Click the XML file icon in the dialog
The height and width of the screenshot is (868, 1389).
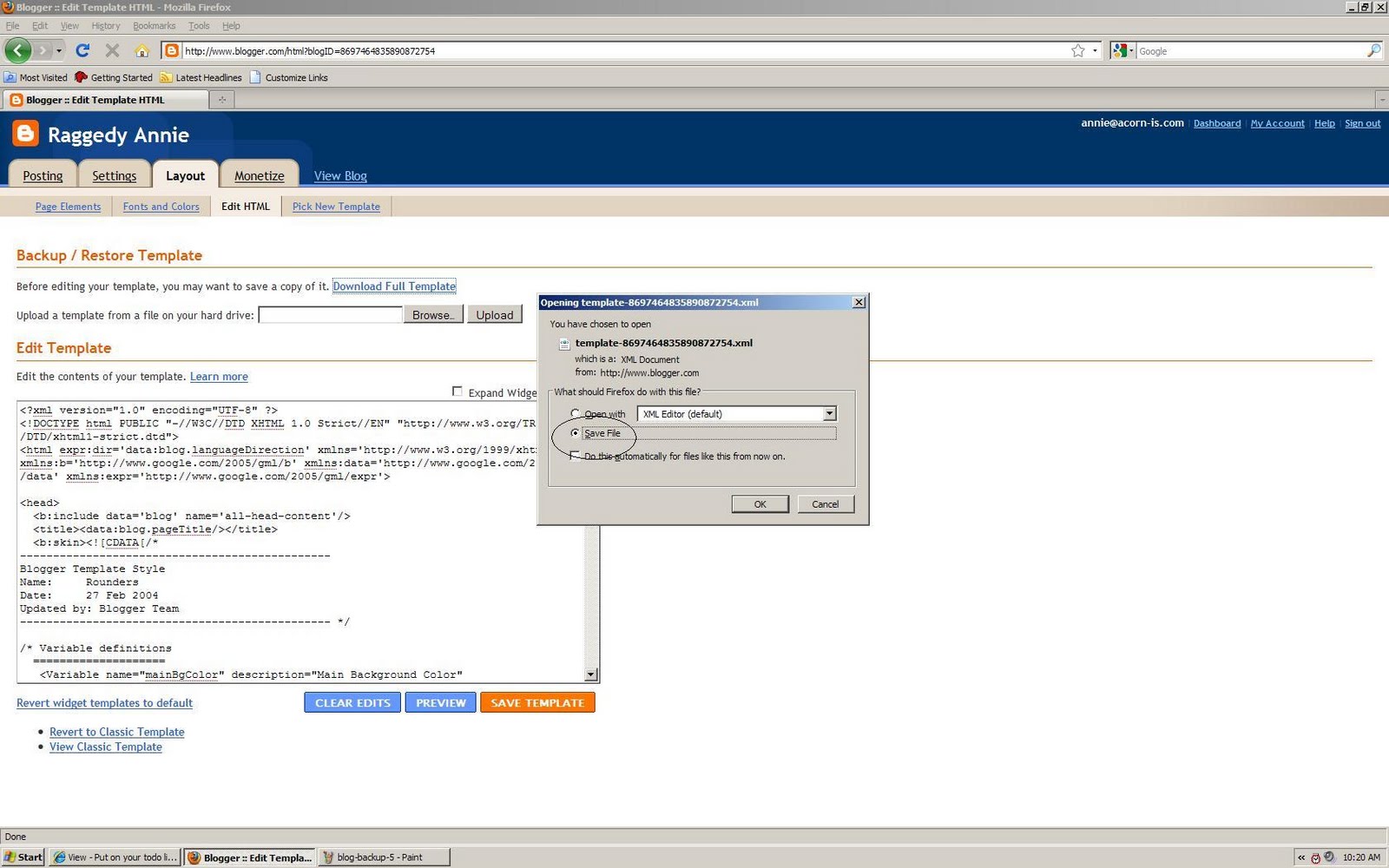click(x=564, y=344)
